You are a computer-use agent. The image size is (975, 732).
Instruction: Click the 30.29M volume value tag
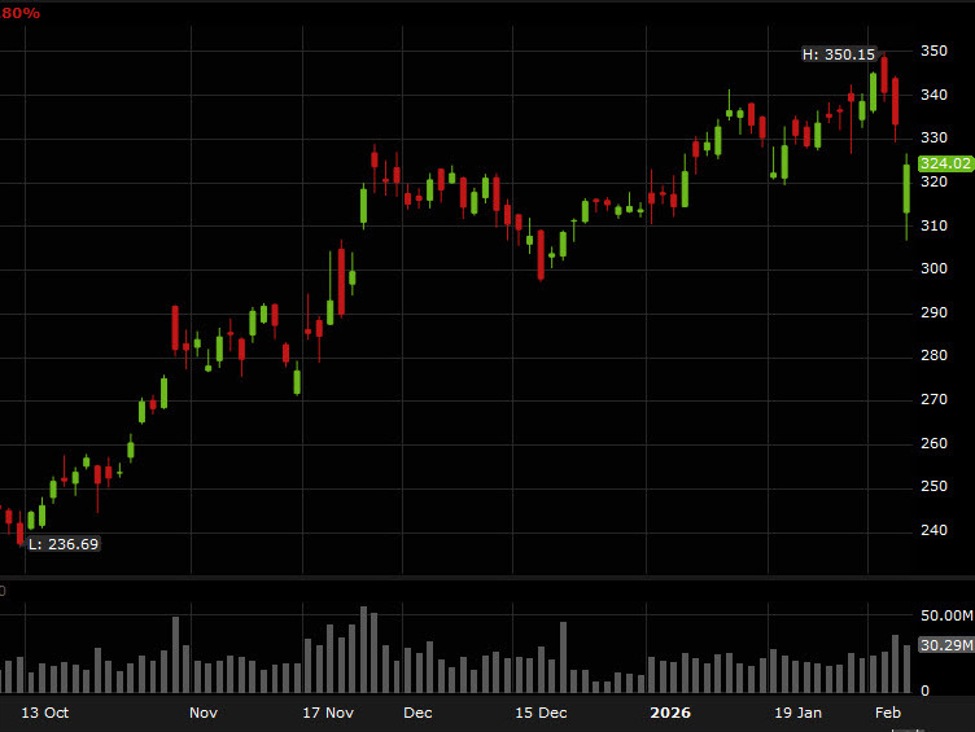tap(945, 645)
